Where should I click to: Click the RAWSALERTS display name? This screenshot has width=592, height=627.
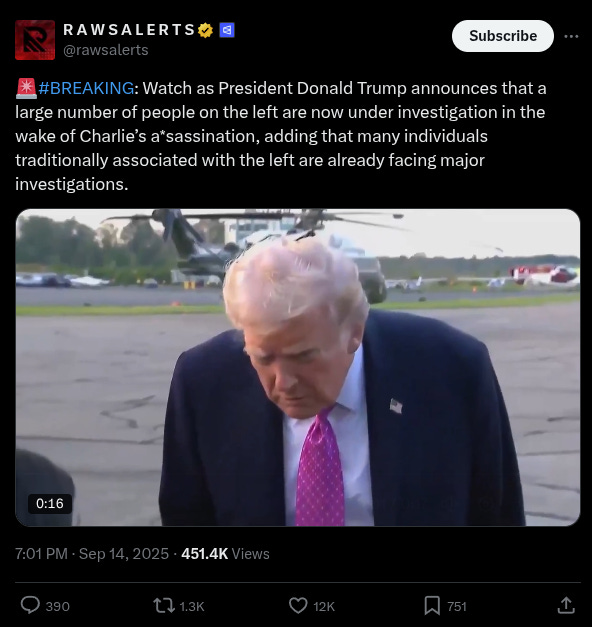click(129, 30)
